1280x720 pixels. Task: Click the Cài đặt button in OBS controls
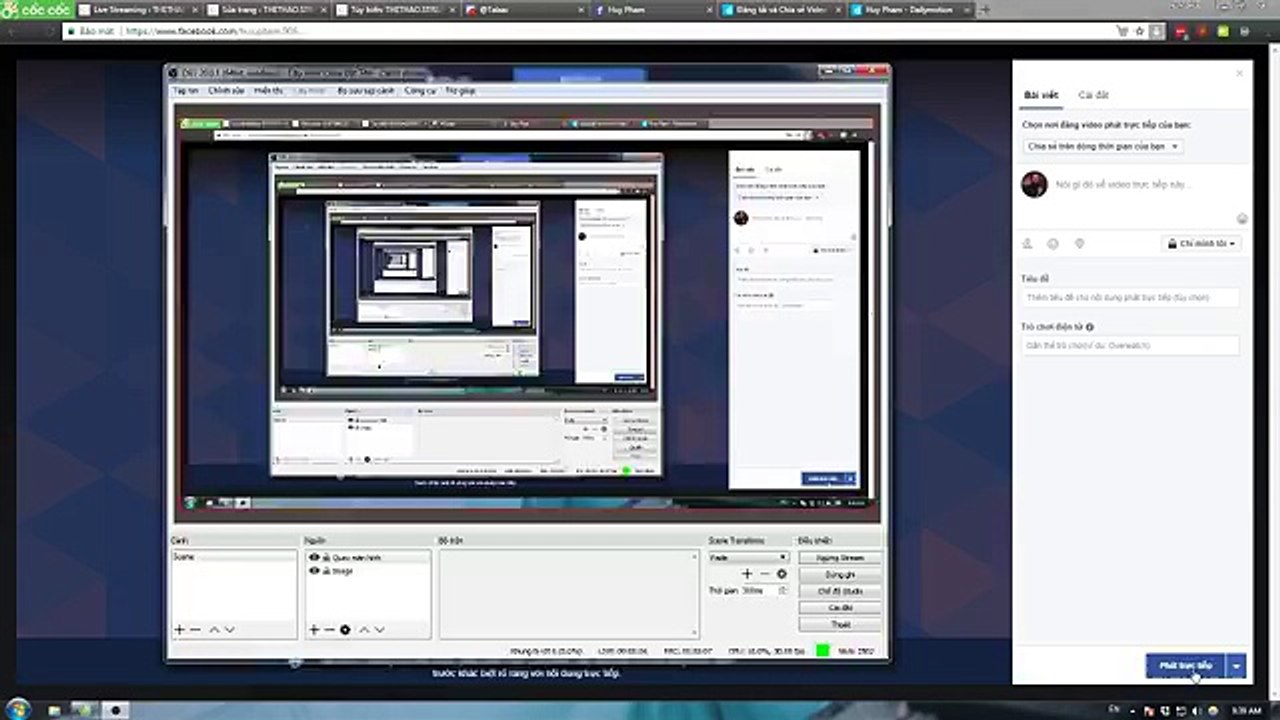(x=840, y=608)
